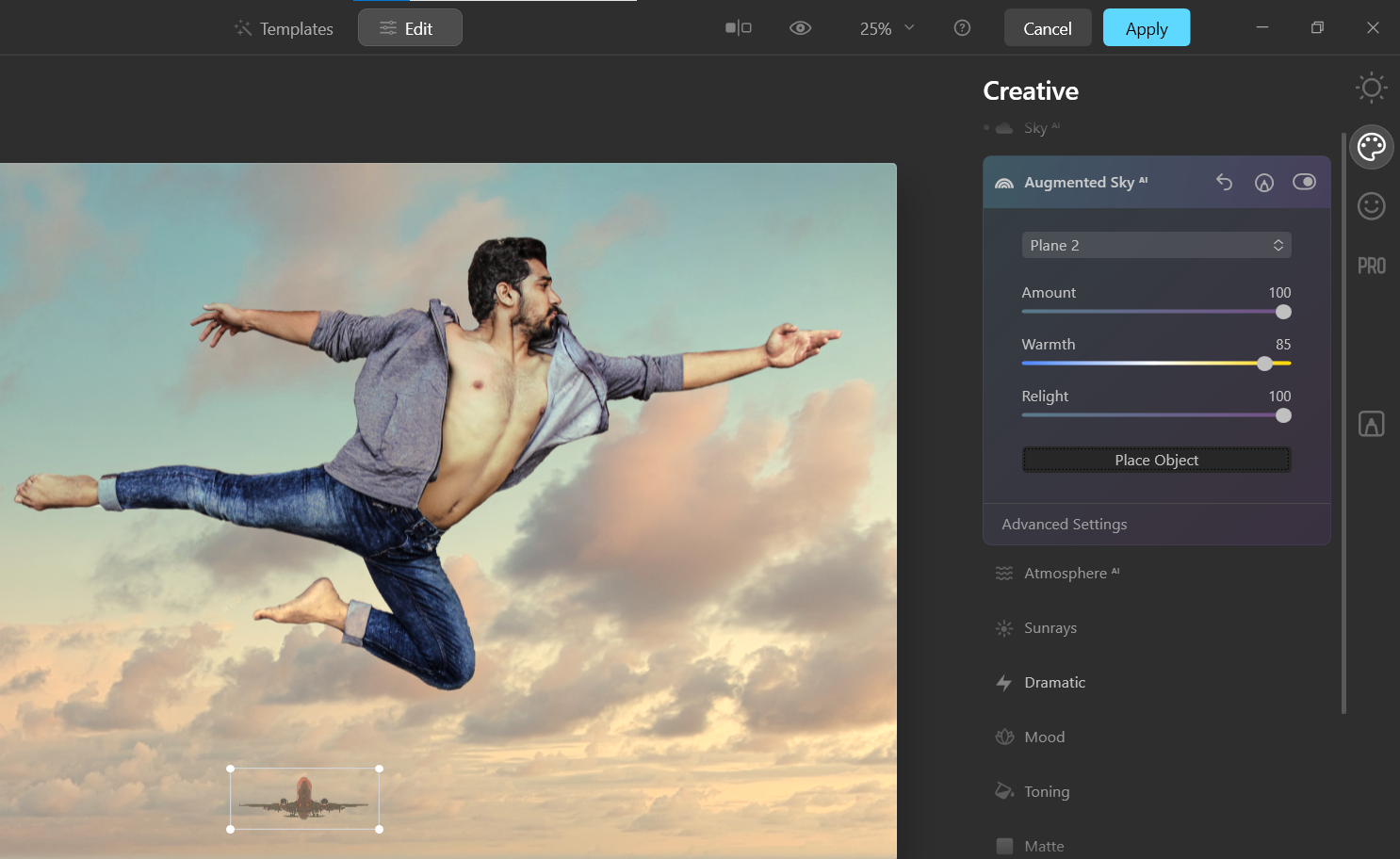Click the Atmosphere waves icon

click(1004, 573)
